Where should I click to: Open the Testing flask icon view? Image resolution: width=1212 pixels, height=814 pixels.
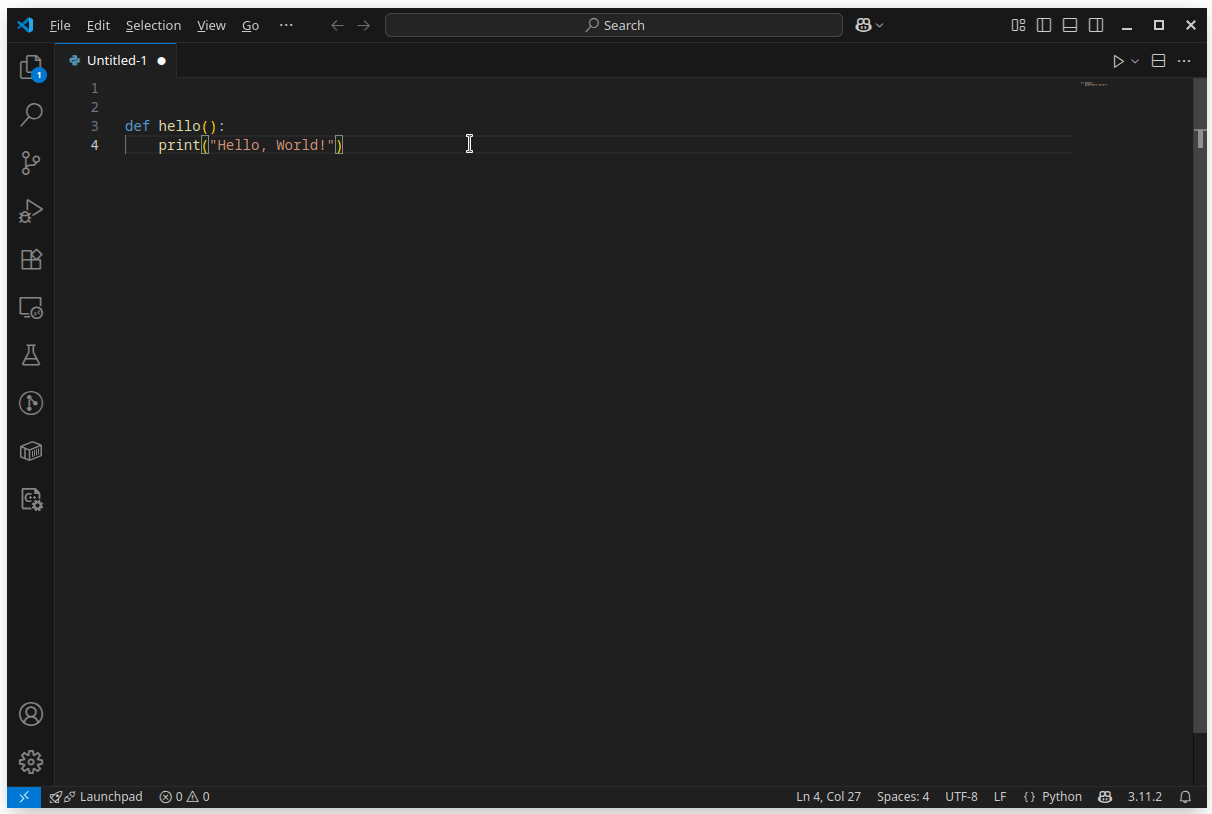[x=31, y=355]
